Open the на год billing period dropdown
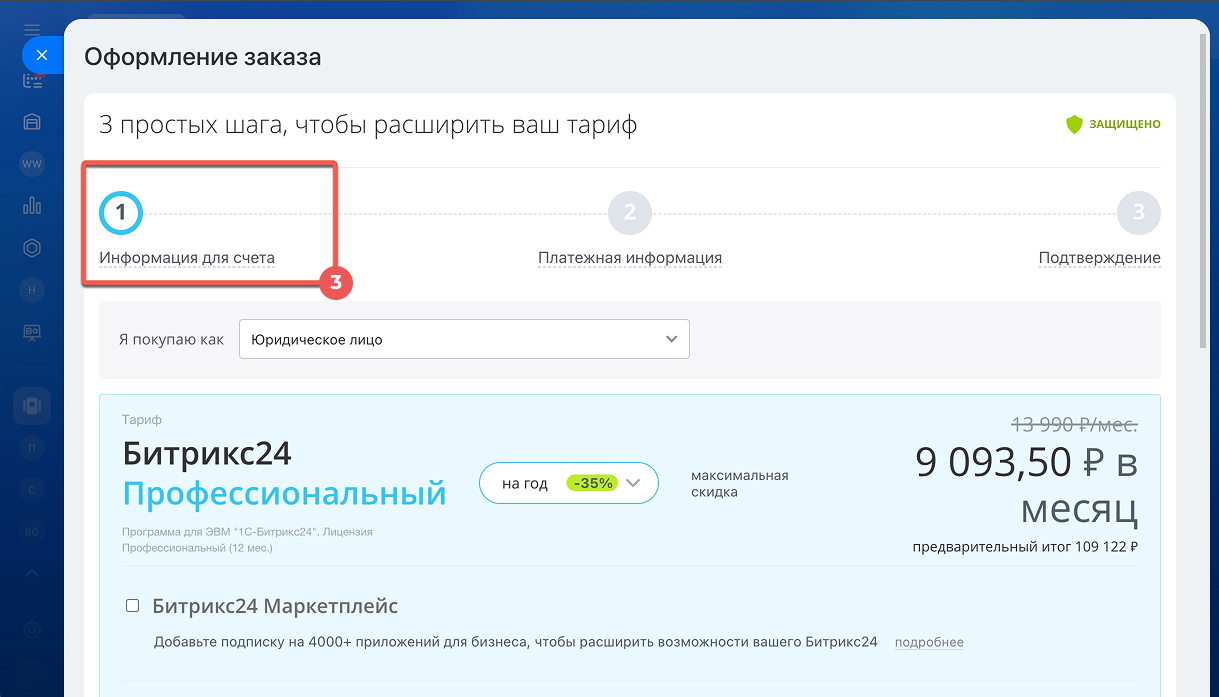Viewport: 1219px width, 697px height. click(x=569, y=483)
